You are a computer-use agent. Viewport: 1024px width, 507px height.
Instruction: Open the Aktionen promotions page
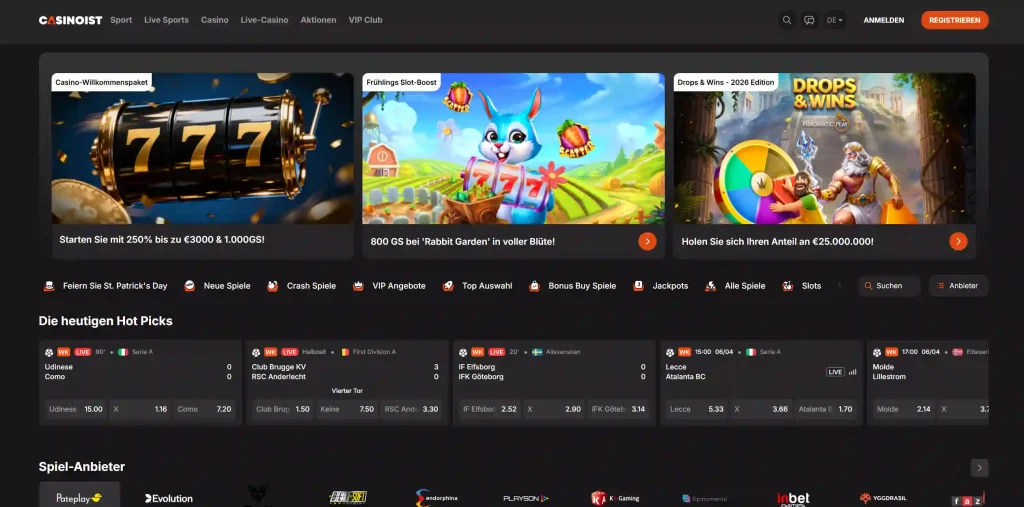point(319,20)
